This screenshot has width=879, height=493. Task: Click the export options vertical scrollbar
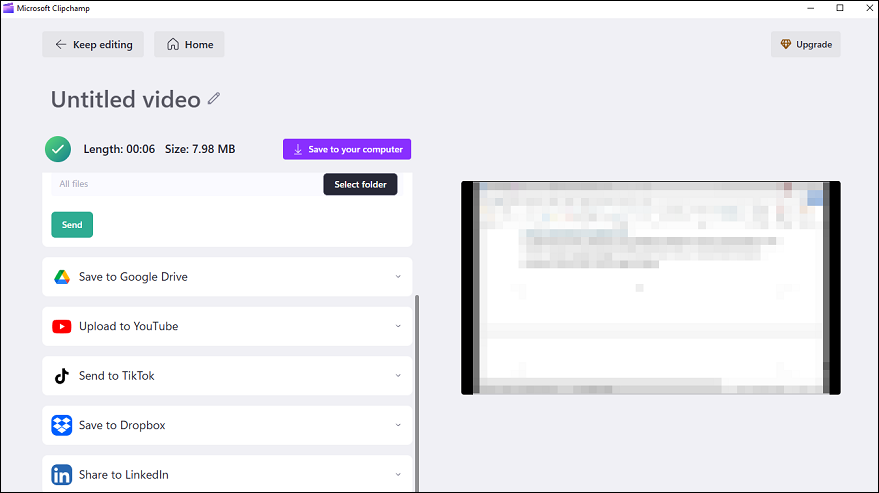(x=417, y=393)
